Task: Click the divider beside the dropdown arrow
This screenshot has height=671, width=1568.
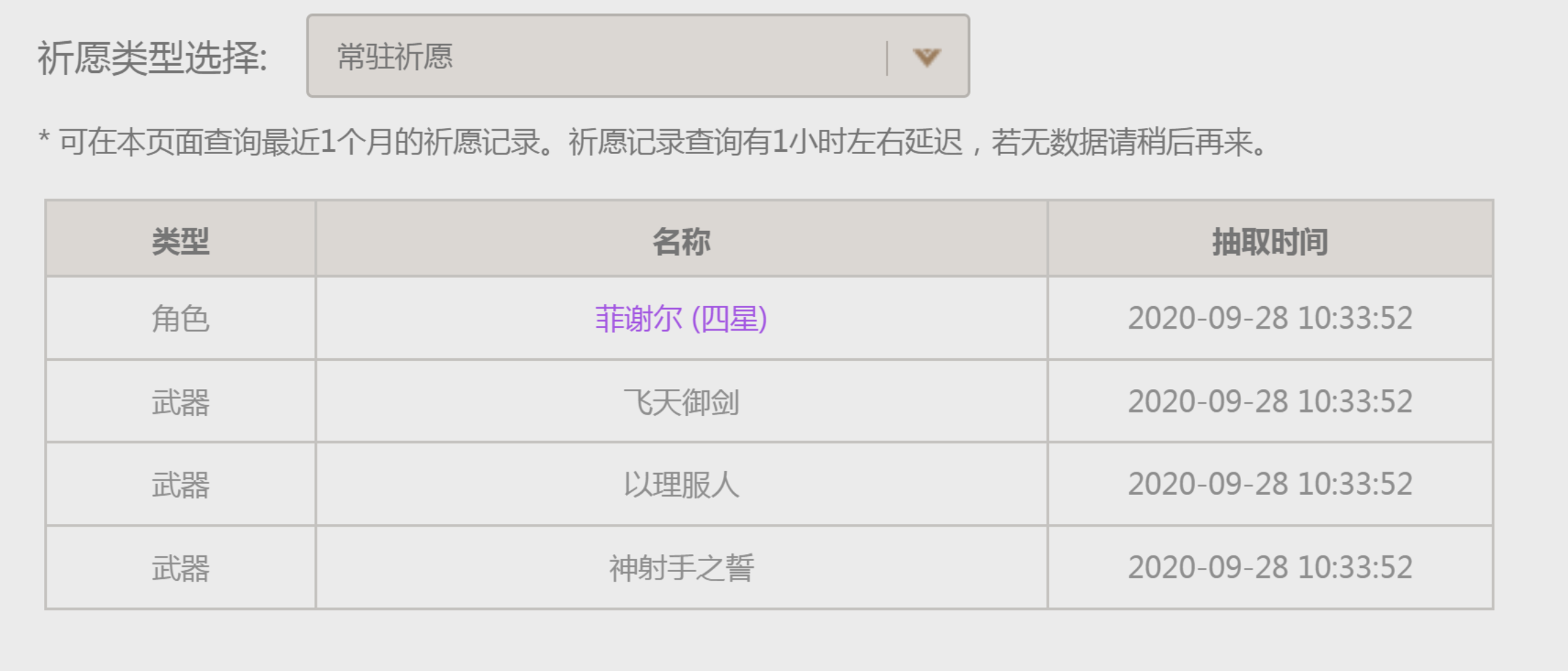Action: [887, 58]
